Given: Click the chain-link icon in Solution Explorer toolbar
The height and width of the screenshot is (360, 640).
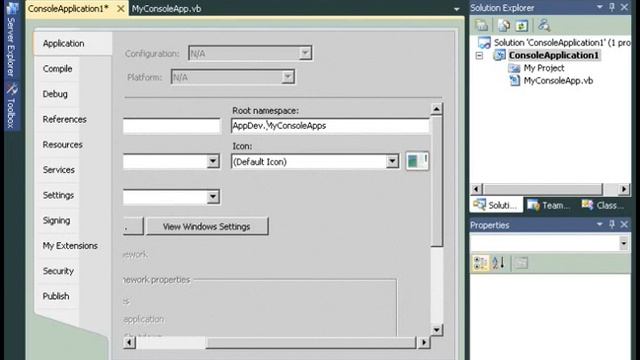Looking at the screenshot, I should [544, 25].
